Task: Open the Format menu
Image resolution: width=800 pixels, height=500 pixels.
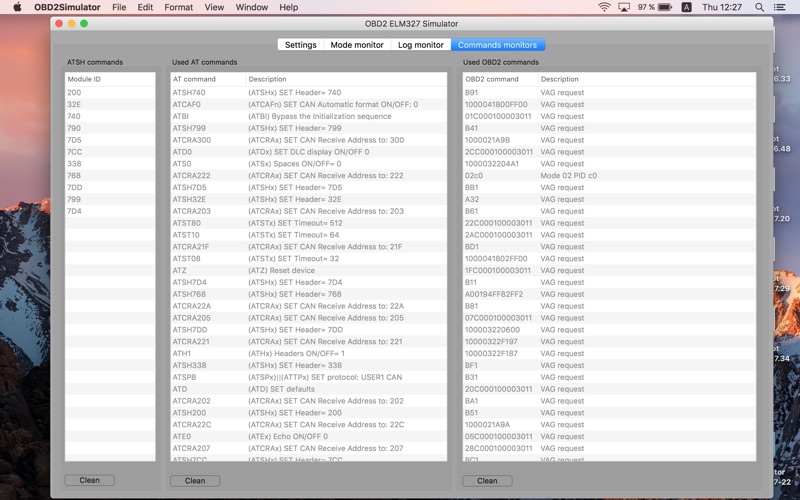Action: pyautogui.click(x=179, y=7)
